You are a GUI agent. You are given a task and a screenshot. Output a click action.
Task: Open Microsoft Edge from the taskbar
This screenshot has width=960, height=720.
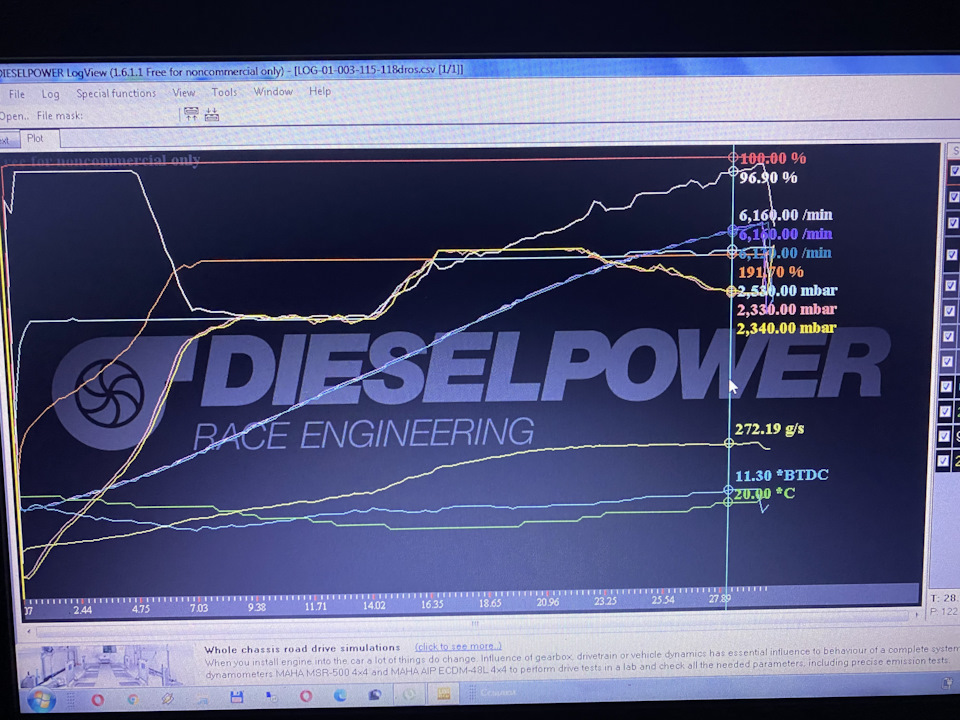[x=340, y=695]
